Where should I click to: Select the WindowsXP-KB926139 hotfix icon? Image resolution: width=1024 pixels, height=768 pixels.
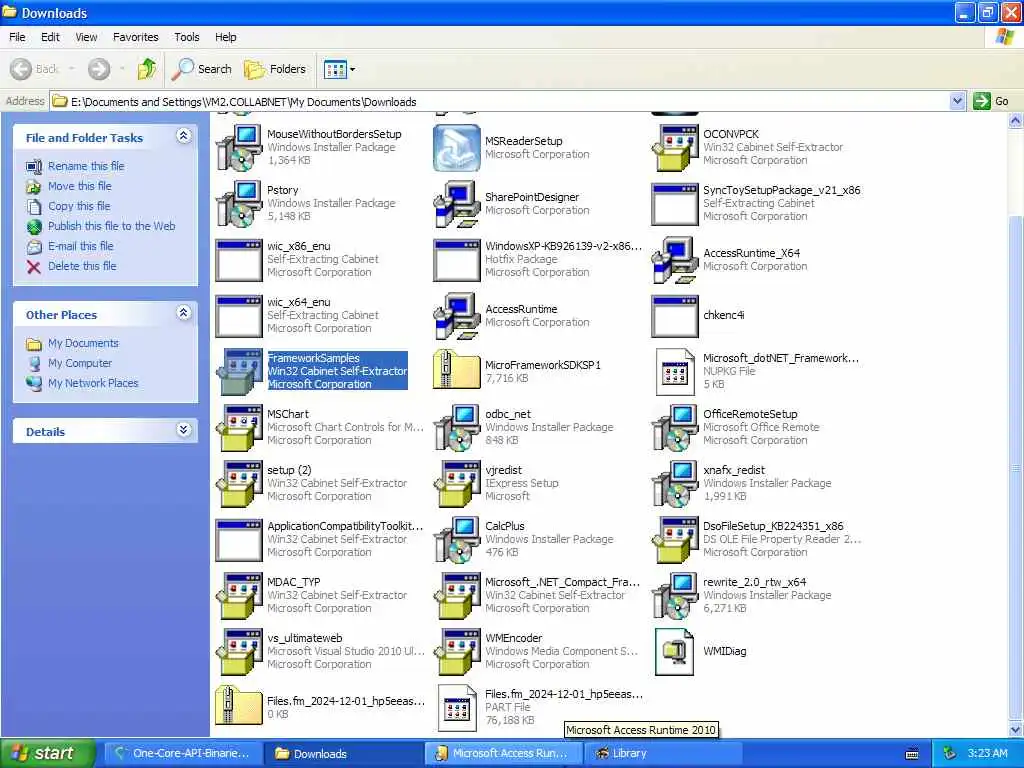tap(456, 260)
